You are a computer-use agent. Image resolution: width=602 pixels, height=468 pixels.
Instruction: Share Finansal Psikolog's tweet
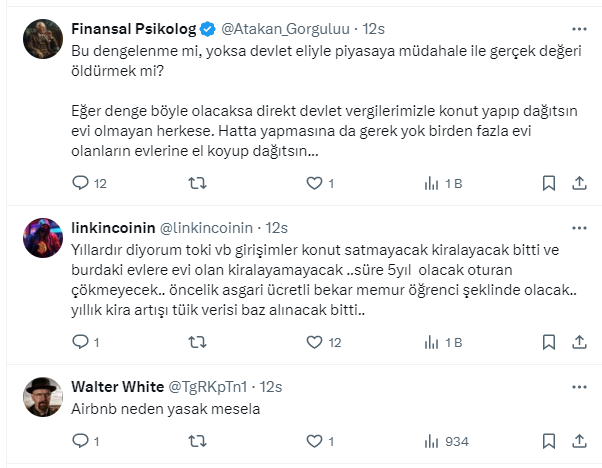pos(579,183)
